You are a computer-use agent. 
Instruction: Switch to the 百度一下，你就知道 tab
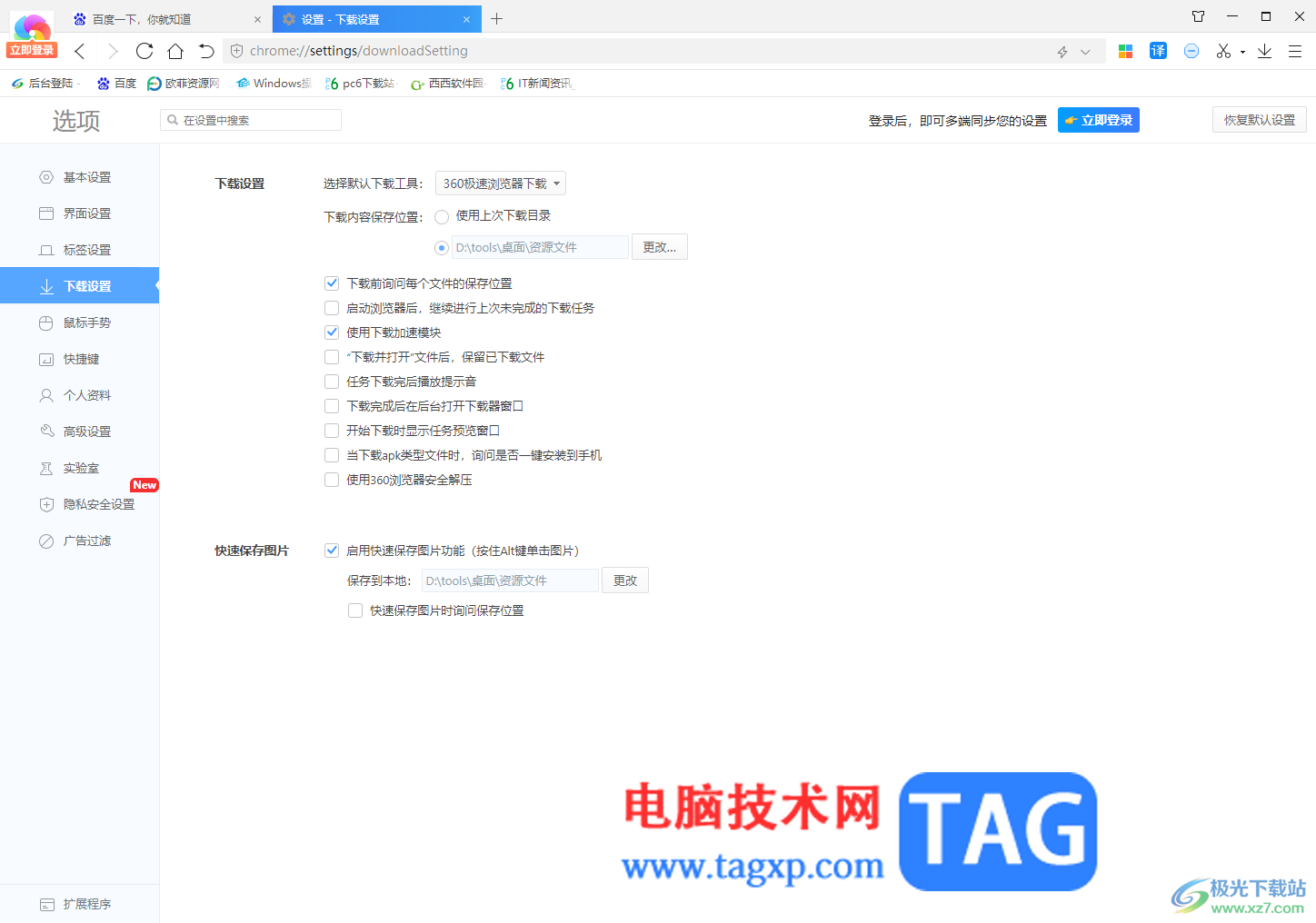tap(165, 19)
